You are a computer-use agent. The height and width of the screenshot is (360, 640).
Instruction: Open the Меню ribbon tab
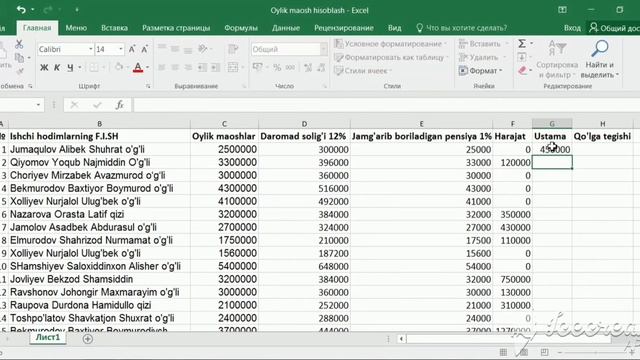coord(76,28)
